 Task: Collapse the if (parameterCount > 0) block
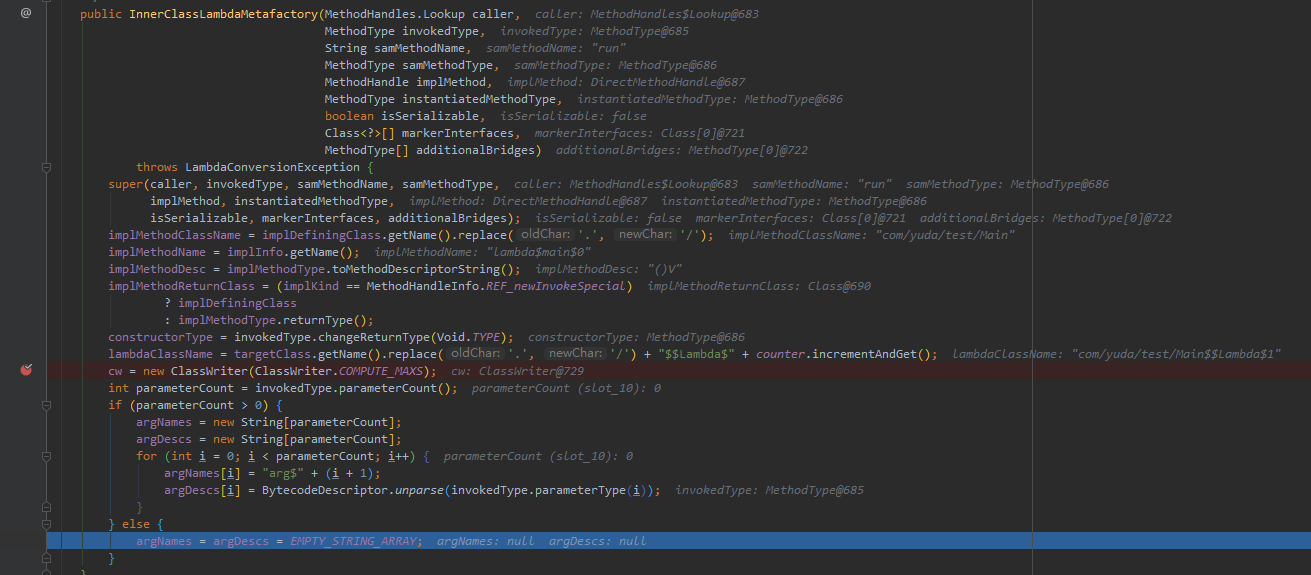tap(46, 405)
